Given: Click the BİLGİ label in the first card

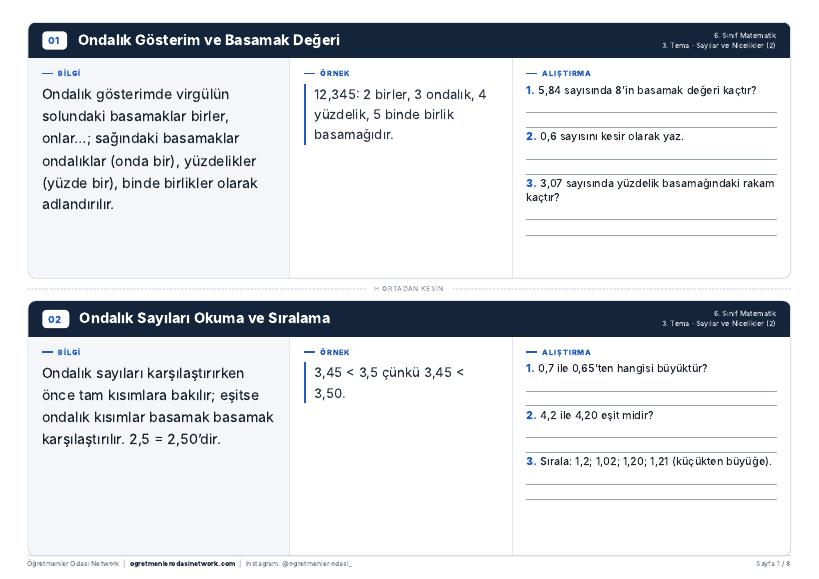Looking at the screenshot, I should [68, 74].
